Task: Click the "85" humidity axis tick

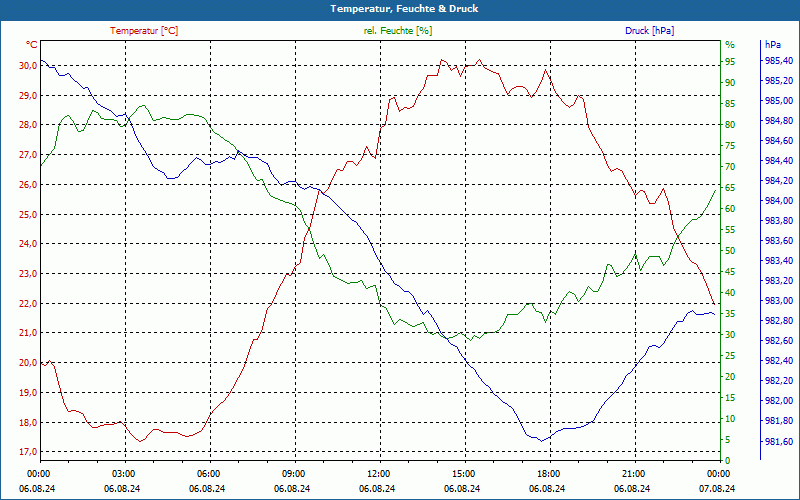Action: 730,104
